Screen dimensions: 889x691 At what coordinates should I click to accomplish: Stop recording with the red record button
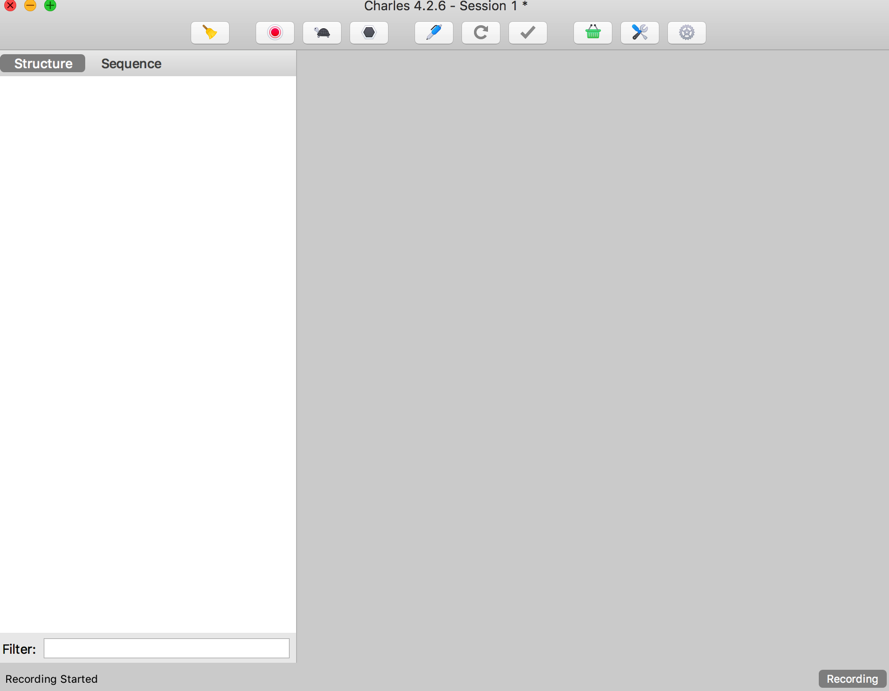[275, 32]
